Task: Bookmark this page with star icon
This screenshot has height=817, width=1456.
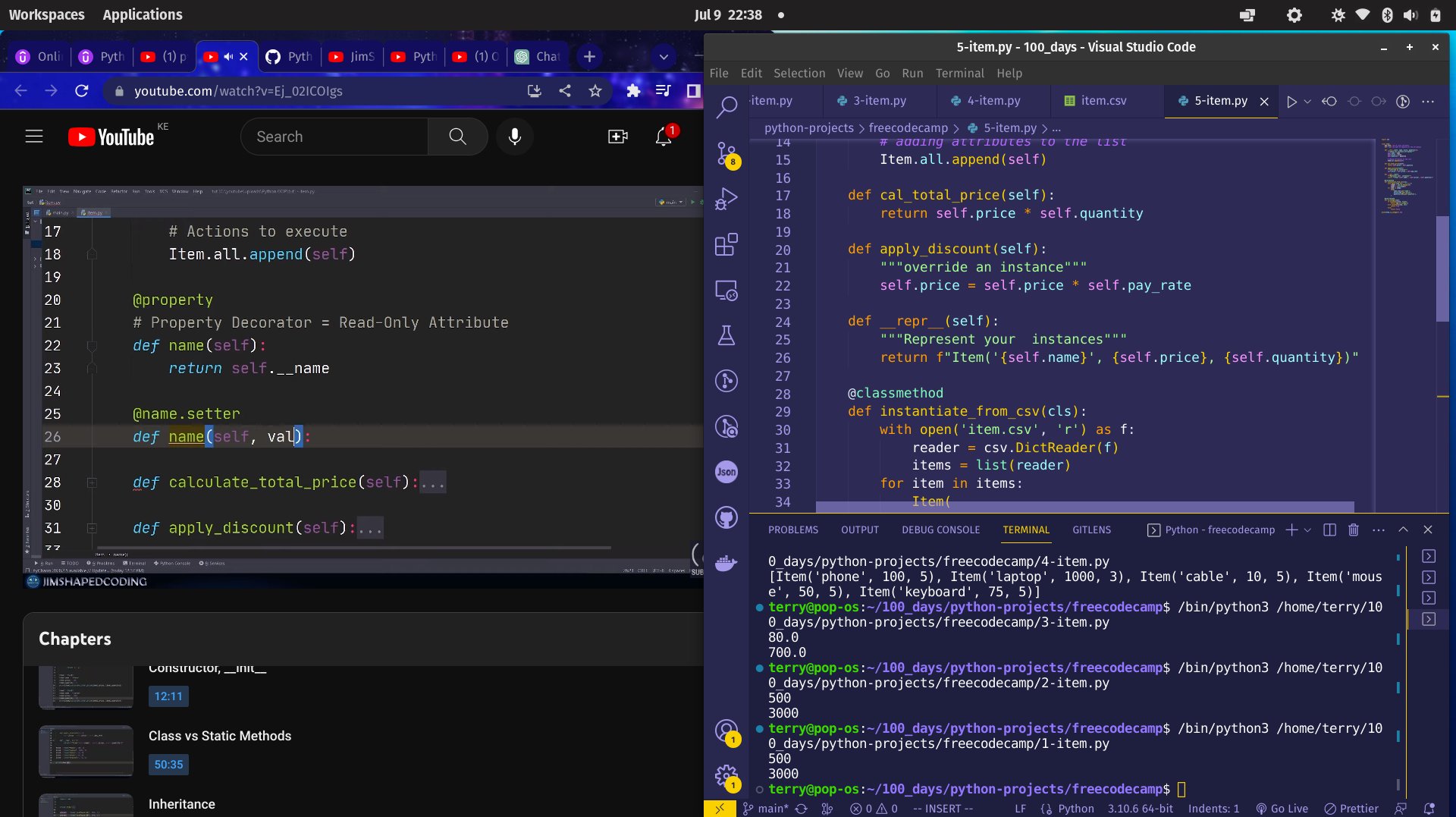Action: 595,91
